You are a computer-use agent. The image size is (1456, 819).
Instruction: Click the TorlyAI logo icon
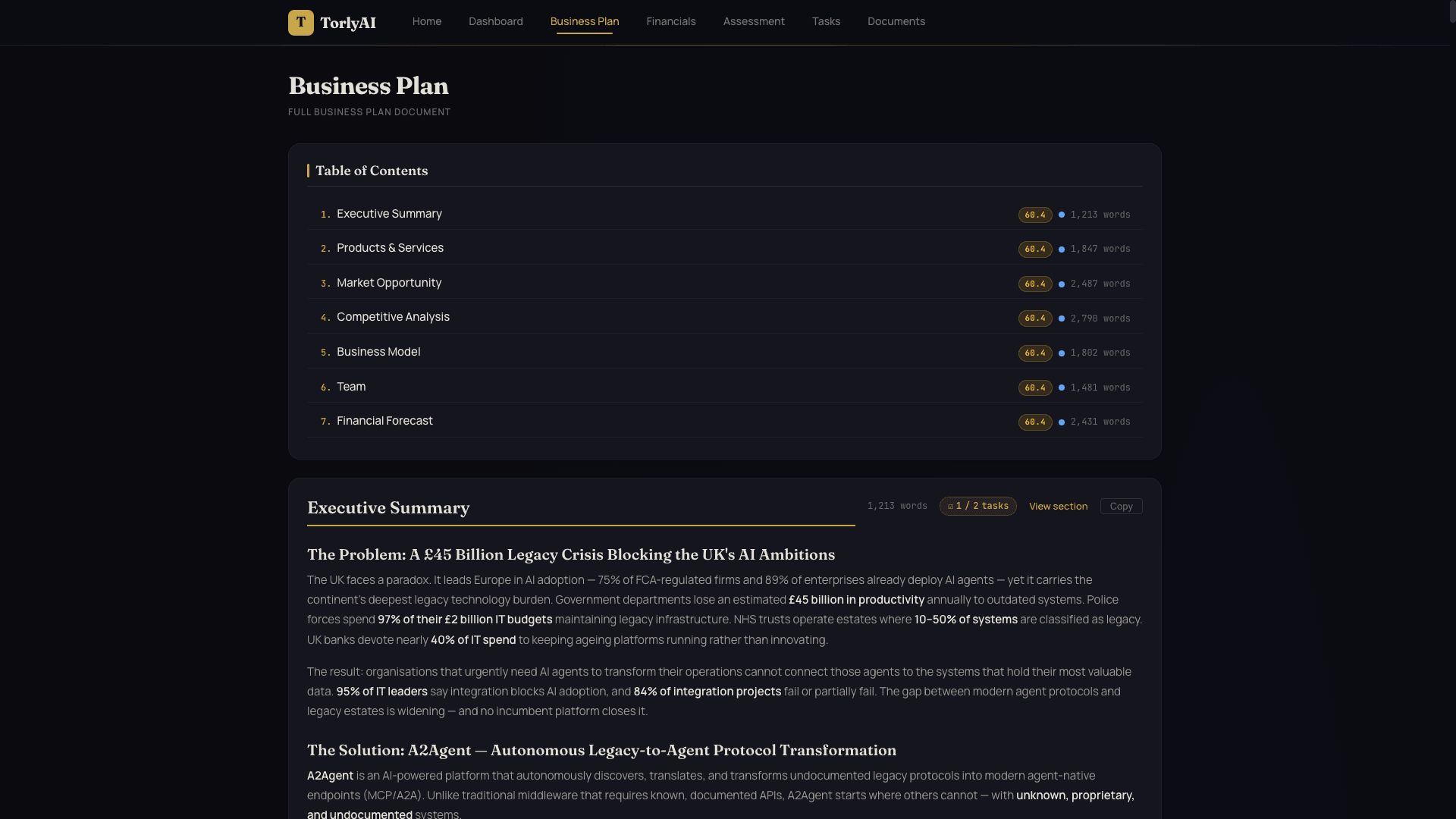[x=301, y=22]
